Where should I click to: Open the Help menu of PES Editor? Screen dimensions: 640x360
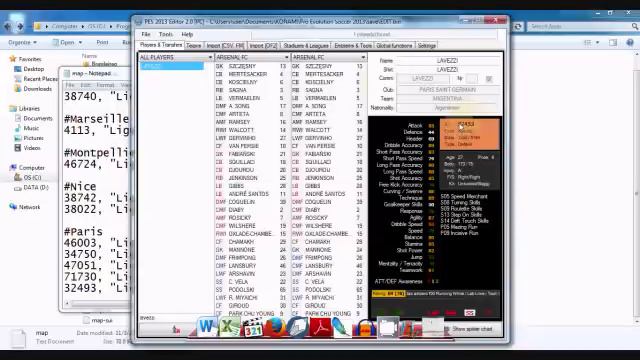click(x=187, y=34)
